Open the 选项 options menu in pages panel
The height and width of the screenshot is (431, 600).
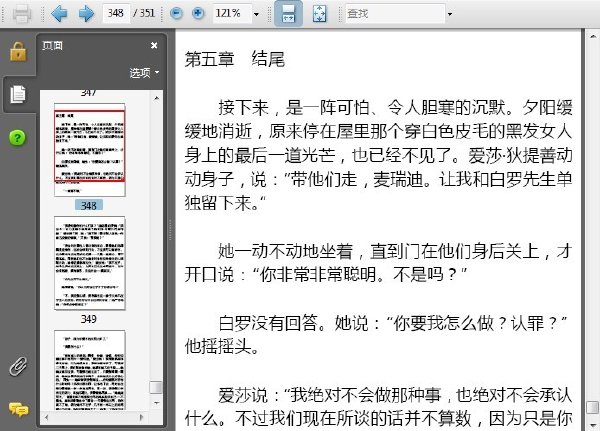click(x=144, y=72)
